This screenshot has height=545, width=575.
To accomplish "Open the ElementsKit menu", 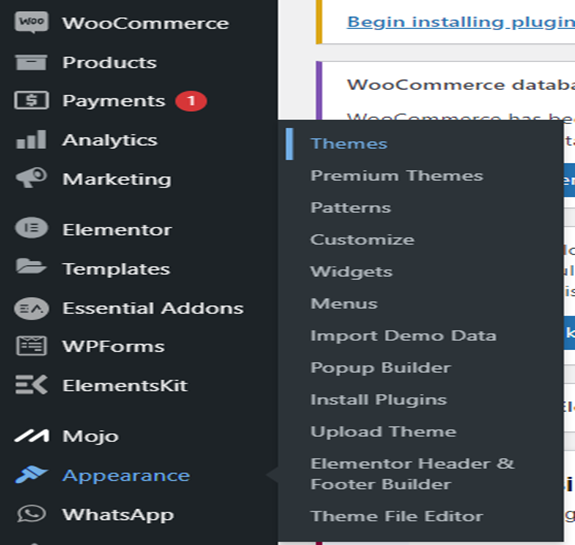I will pos(125,386).
